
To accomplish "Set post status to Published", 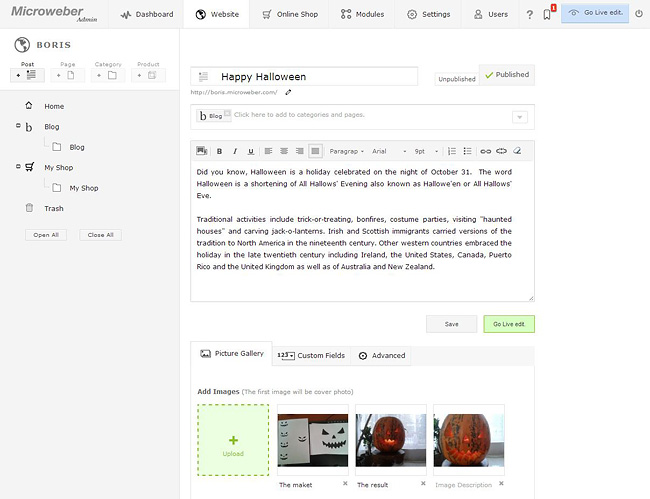I will point(507,75).
